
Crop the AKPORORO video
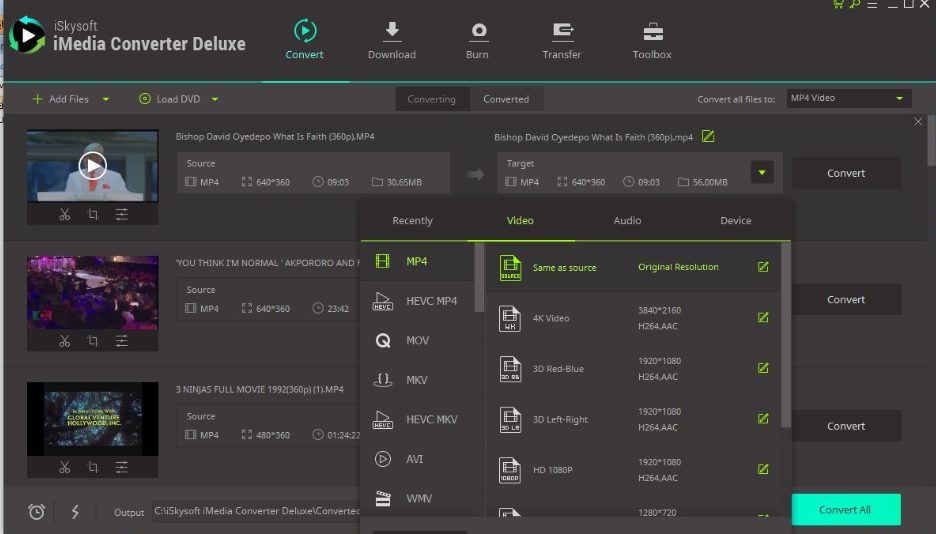click(93, 341)
